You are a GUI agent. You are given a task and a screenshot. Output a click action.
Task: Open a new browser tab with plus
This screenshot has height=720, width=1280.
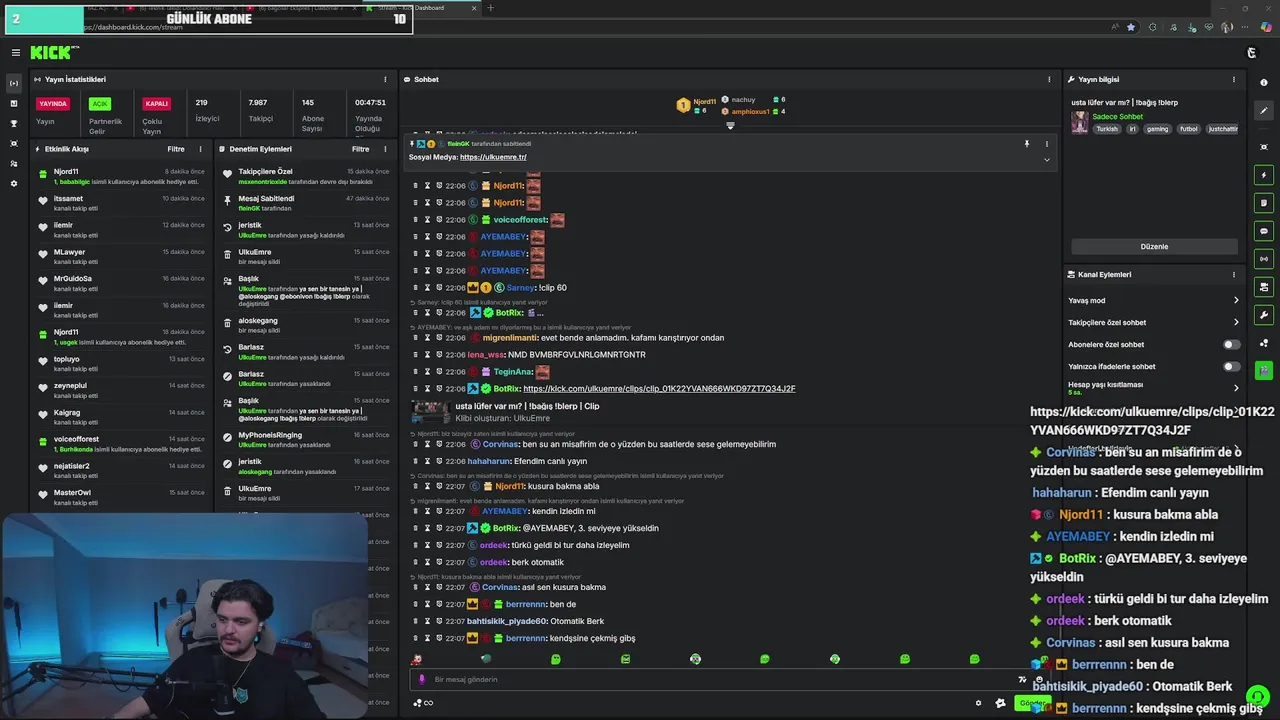pyautogui.click(x=490, y=8)
